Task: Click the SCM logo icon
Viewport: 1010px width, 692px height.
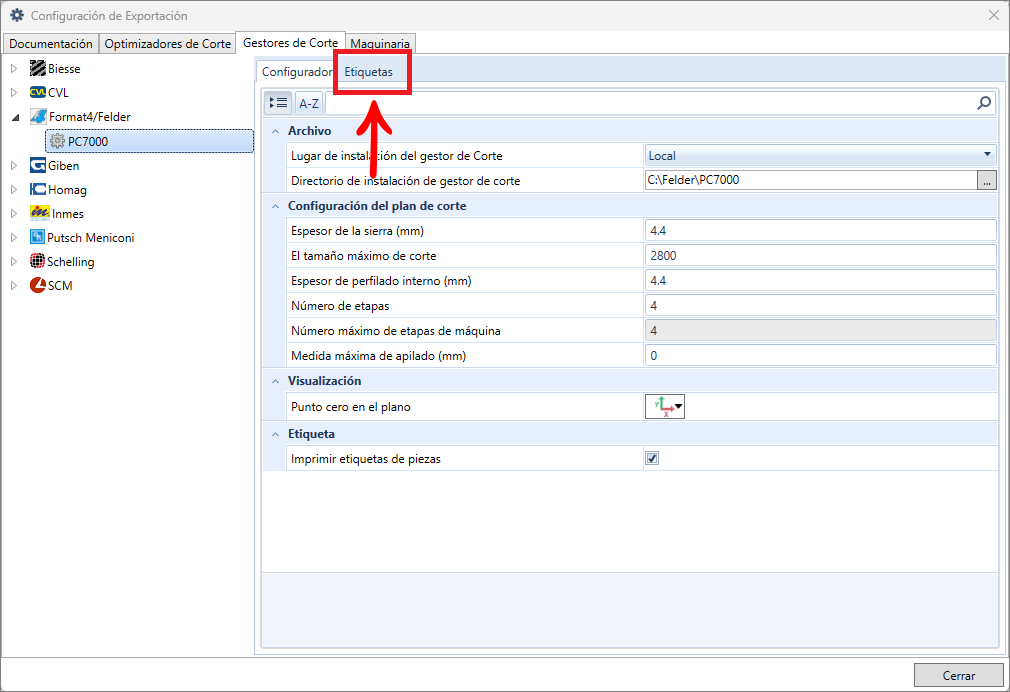Action: pos(38,285)
